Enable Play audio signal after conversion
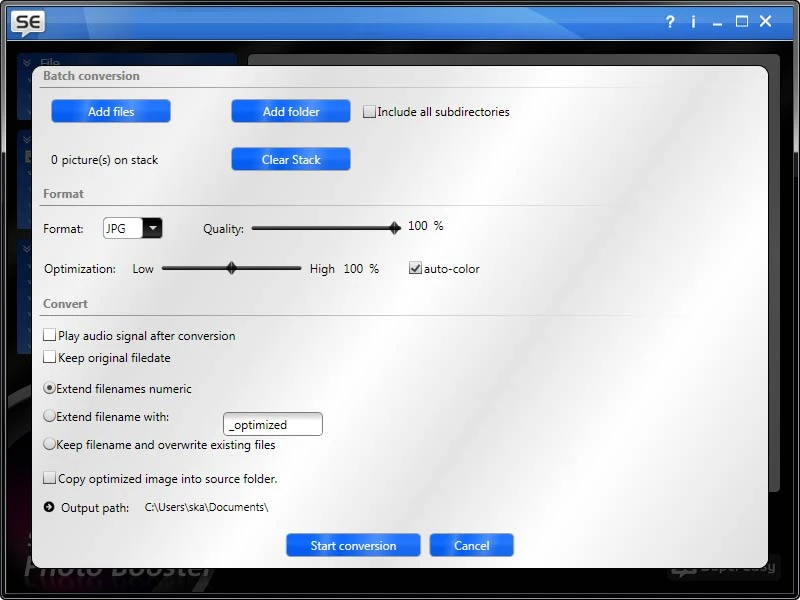Image resolution: width=800 pixels, height=600 pixels. (49, 335)
